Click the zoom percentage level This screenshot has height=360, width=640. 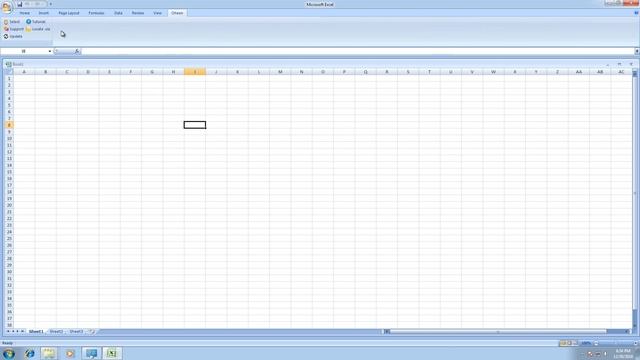click(x=586, y=343)
